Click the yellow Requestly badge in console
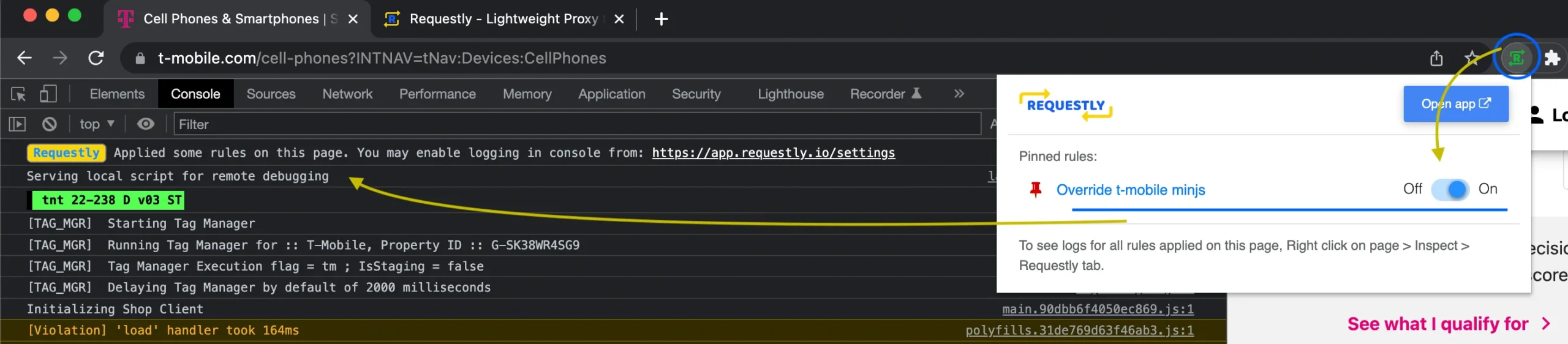 coord(66,152)
